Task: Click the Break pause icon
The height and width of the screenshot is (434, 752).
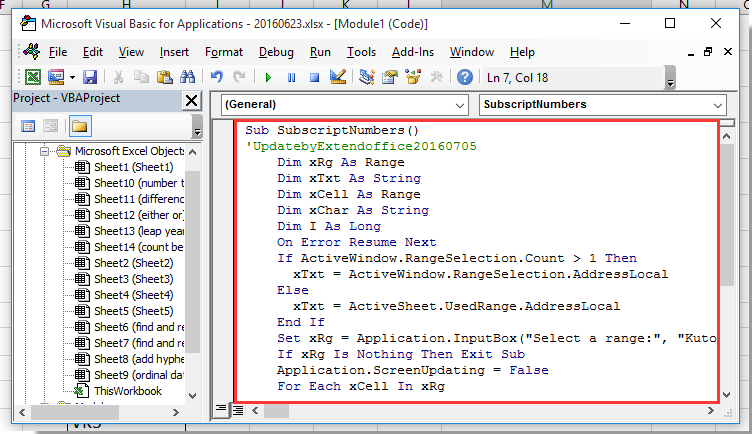Action: point(291,77)
